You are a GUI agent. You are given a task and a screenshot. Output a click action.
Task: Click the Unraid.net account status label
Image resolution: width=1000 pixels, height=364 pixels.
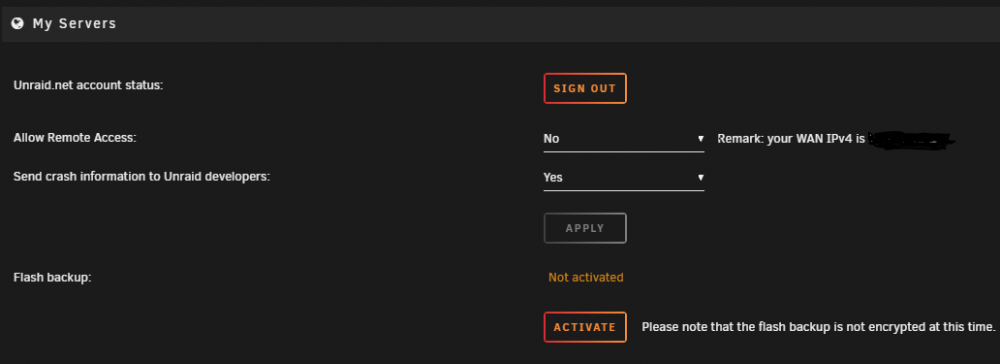[89, 85]
